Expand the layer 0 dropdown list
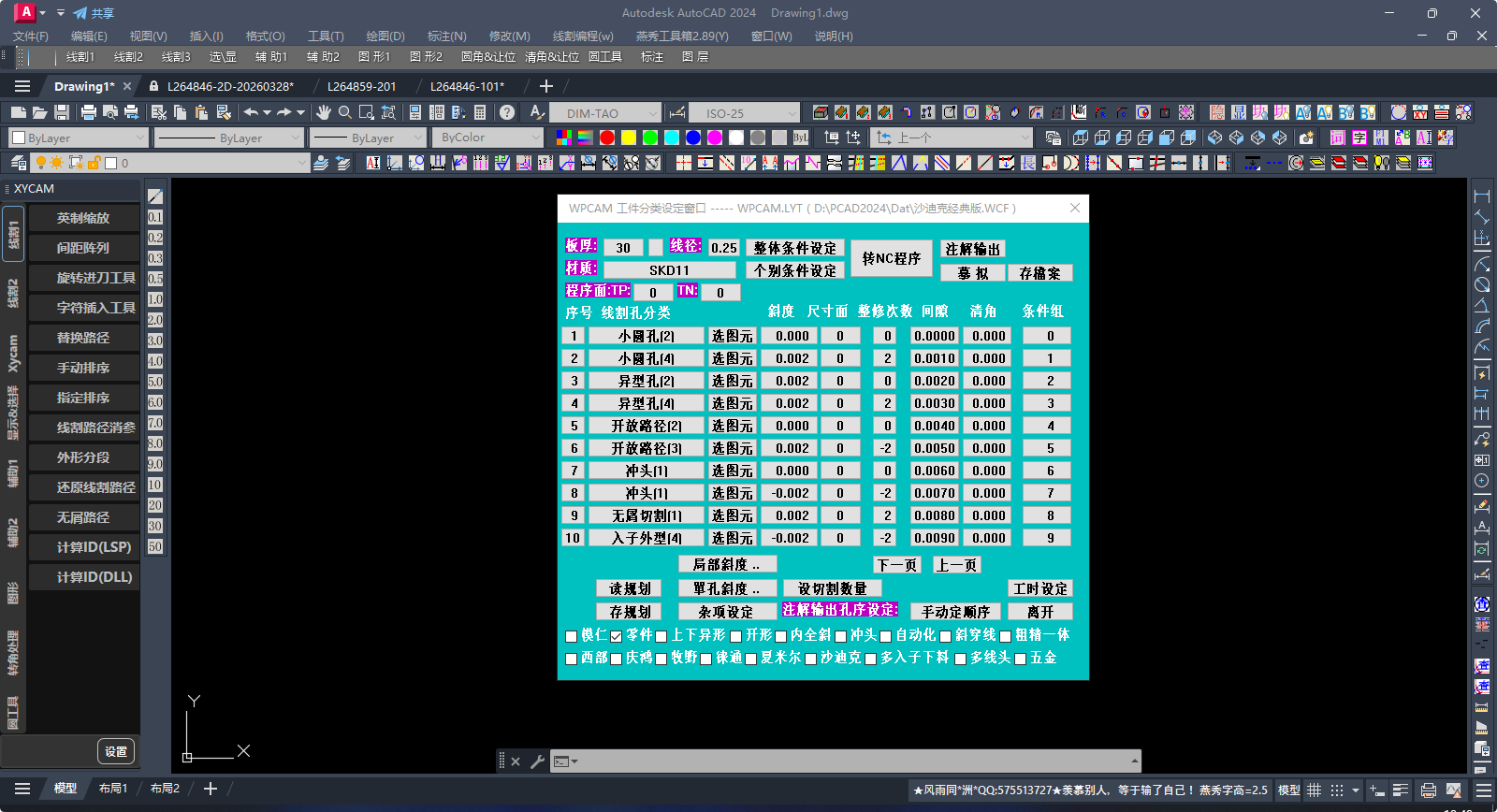The height and width of the screenshot is (812, 1497). point(301,163)
